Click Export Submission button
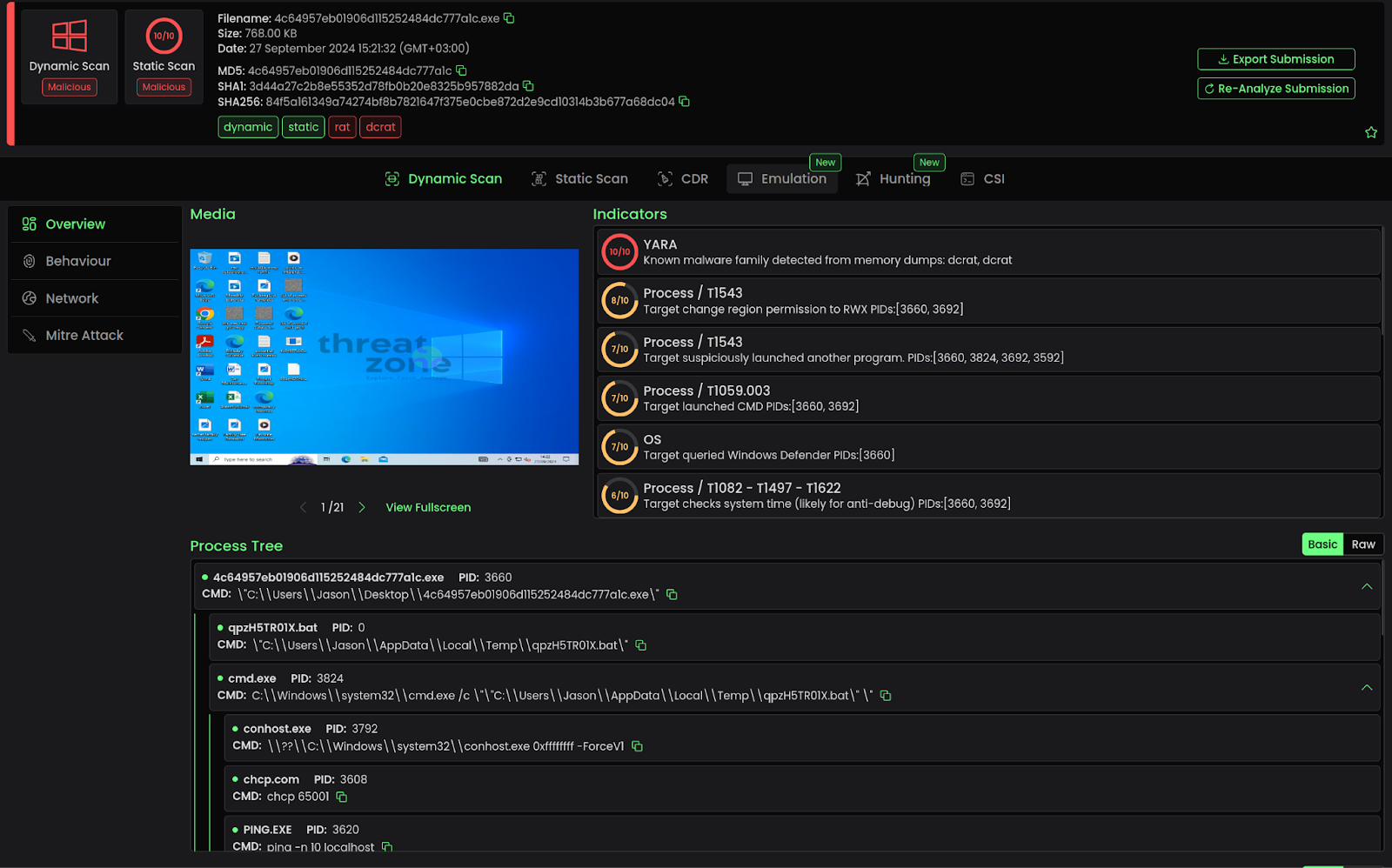This screenshot has width=1392, height=868. click(x=1275, y=59)
